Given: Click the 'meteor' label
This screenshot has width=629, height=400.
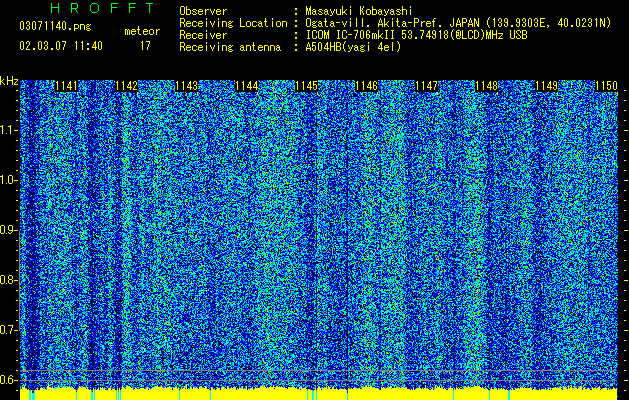Looking at the screenshot, I should click(142, 31).
